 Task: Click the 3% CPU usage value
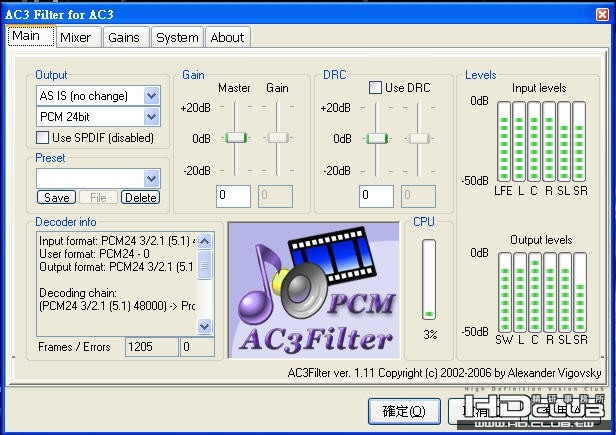pyautogui.click(x=430, y=334)
